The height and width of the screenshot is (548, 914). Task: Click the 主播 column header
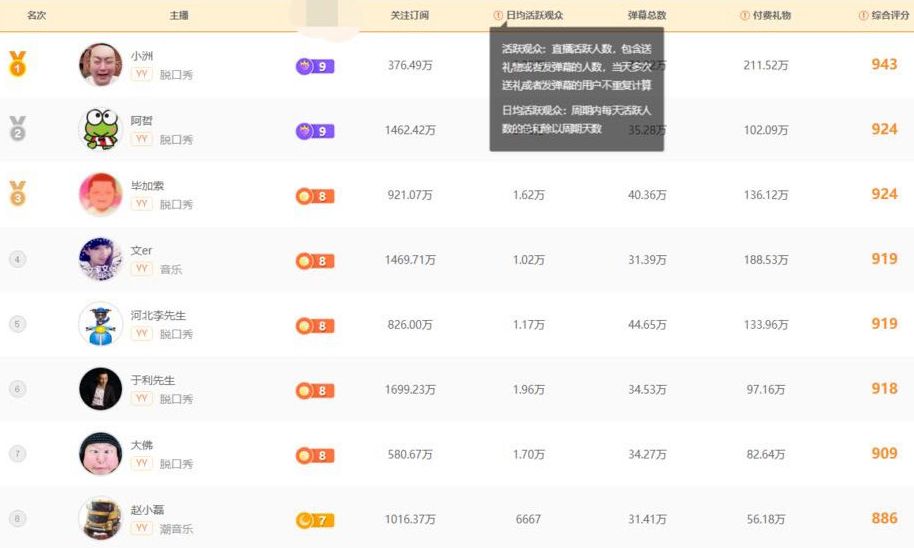(x=179, y=16)
